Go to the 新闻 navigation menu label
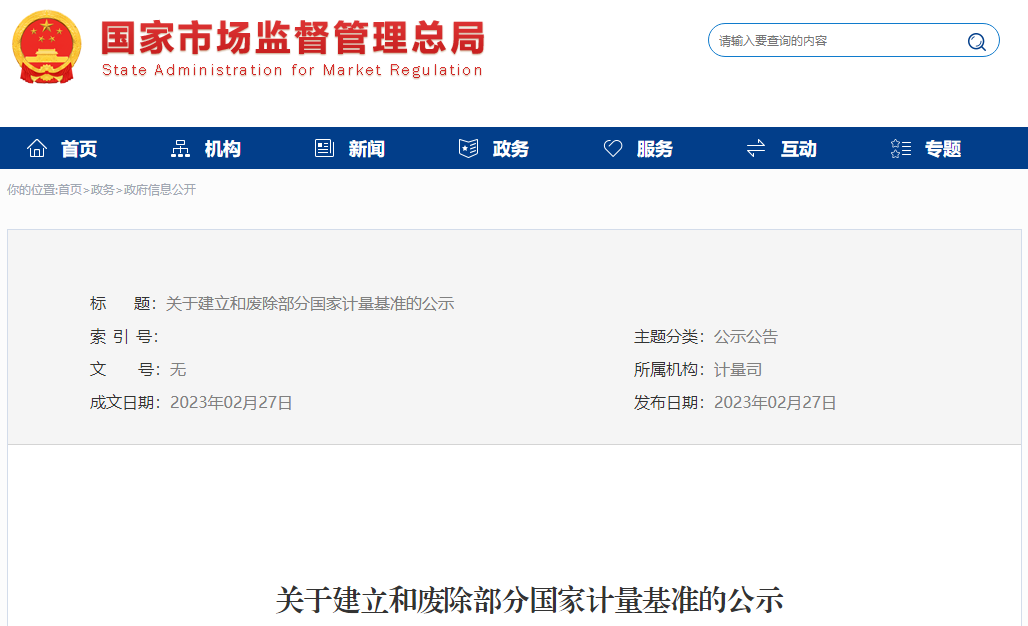The width and height of the screenshot is (1028, 626). 367,149
